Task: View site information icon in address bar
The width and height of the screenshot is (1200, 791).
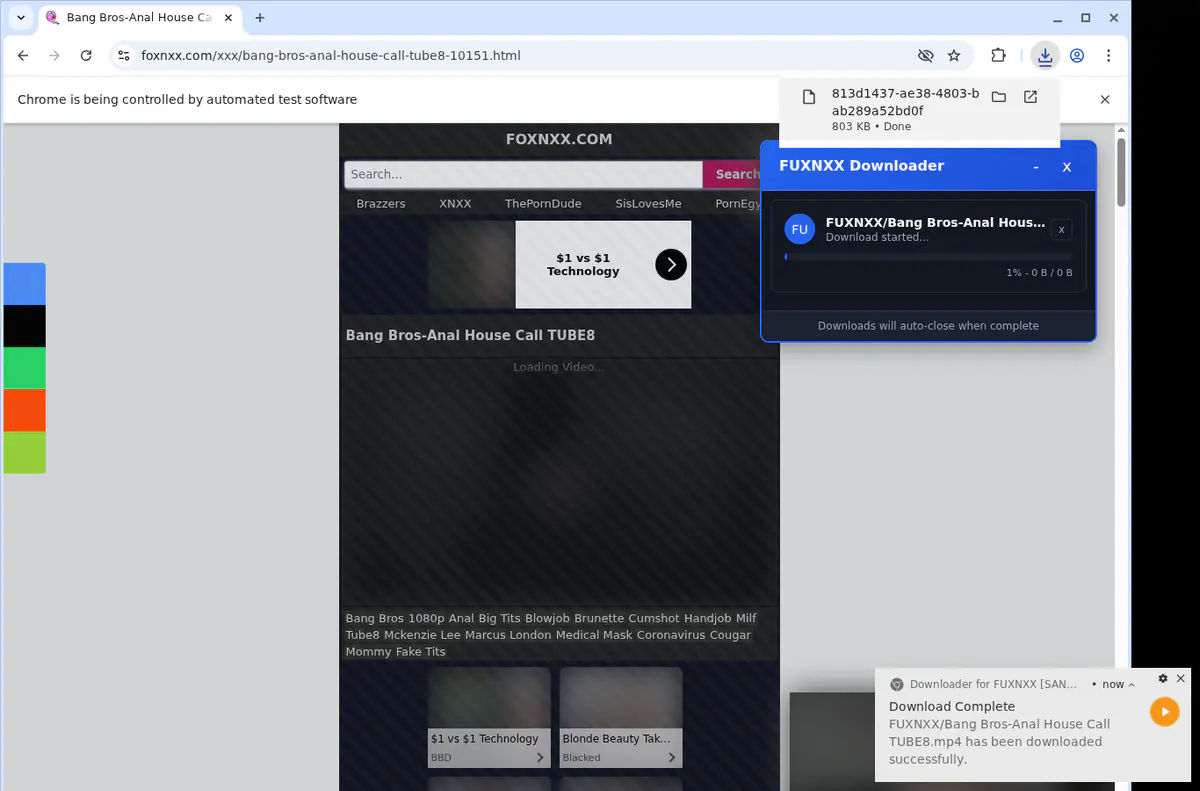Action: pyautogui.click(x=123, y=56)
